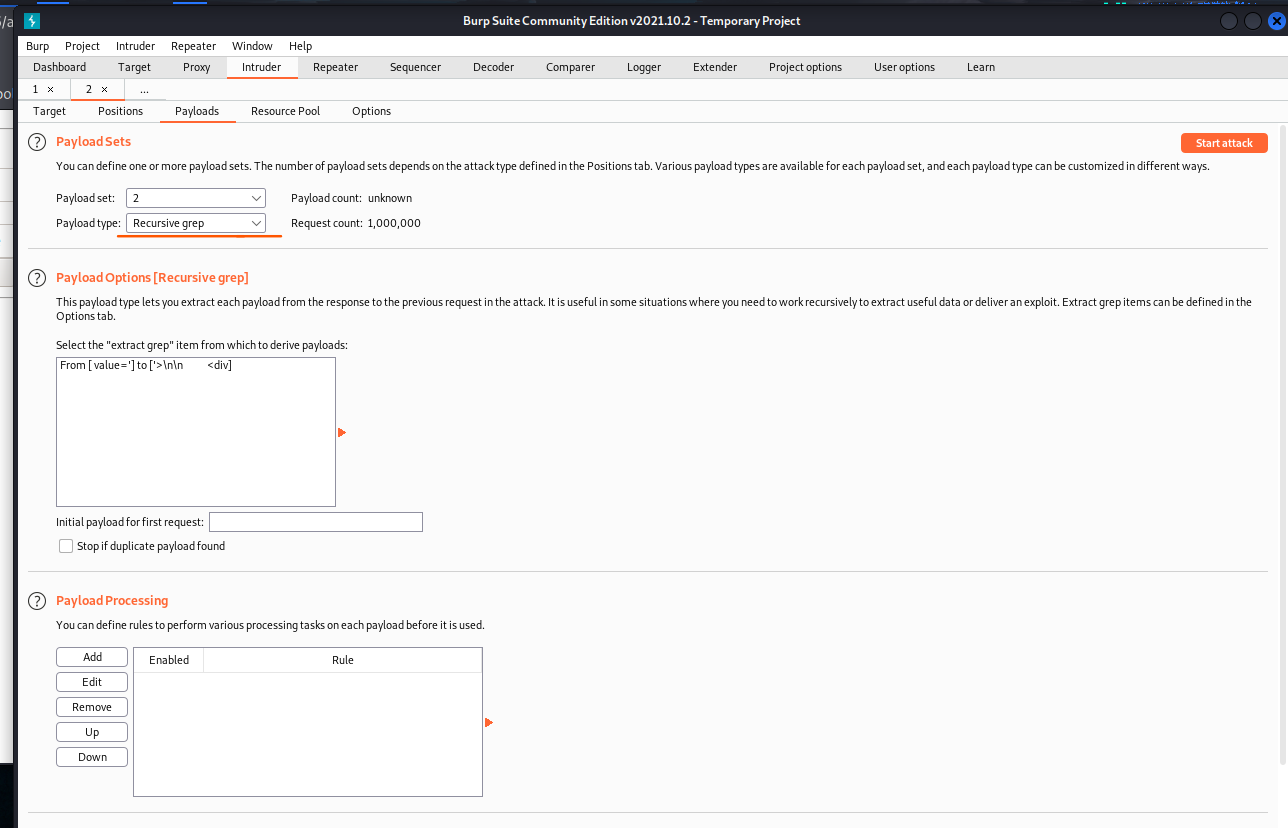The width and height of the screenshot is (1288, 828).
Task: Open the Repeater main tab
Action: (x=335, y=67)
